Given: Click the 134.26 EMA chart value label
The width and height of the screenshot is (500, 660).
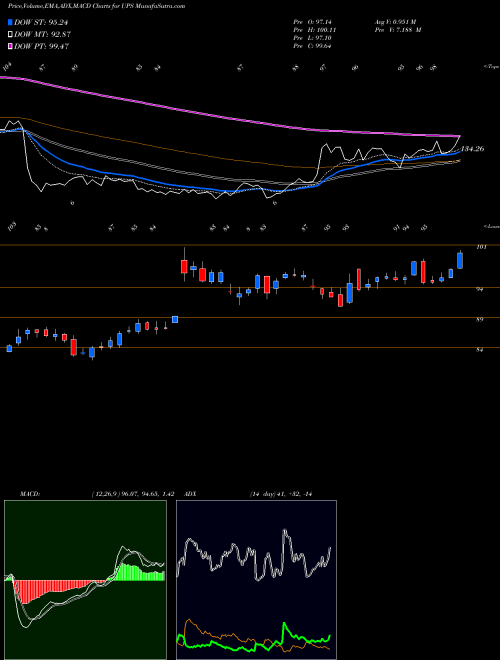Looking at the screenshot, I should tap(473, 149).
